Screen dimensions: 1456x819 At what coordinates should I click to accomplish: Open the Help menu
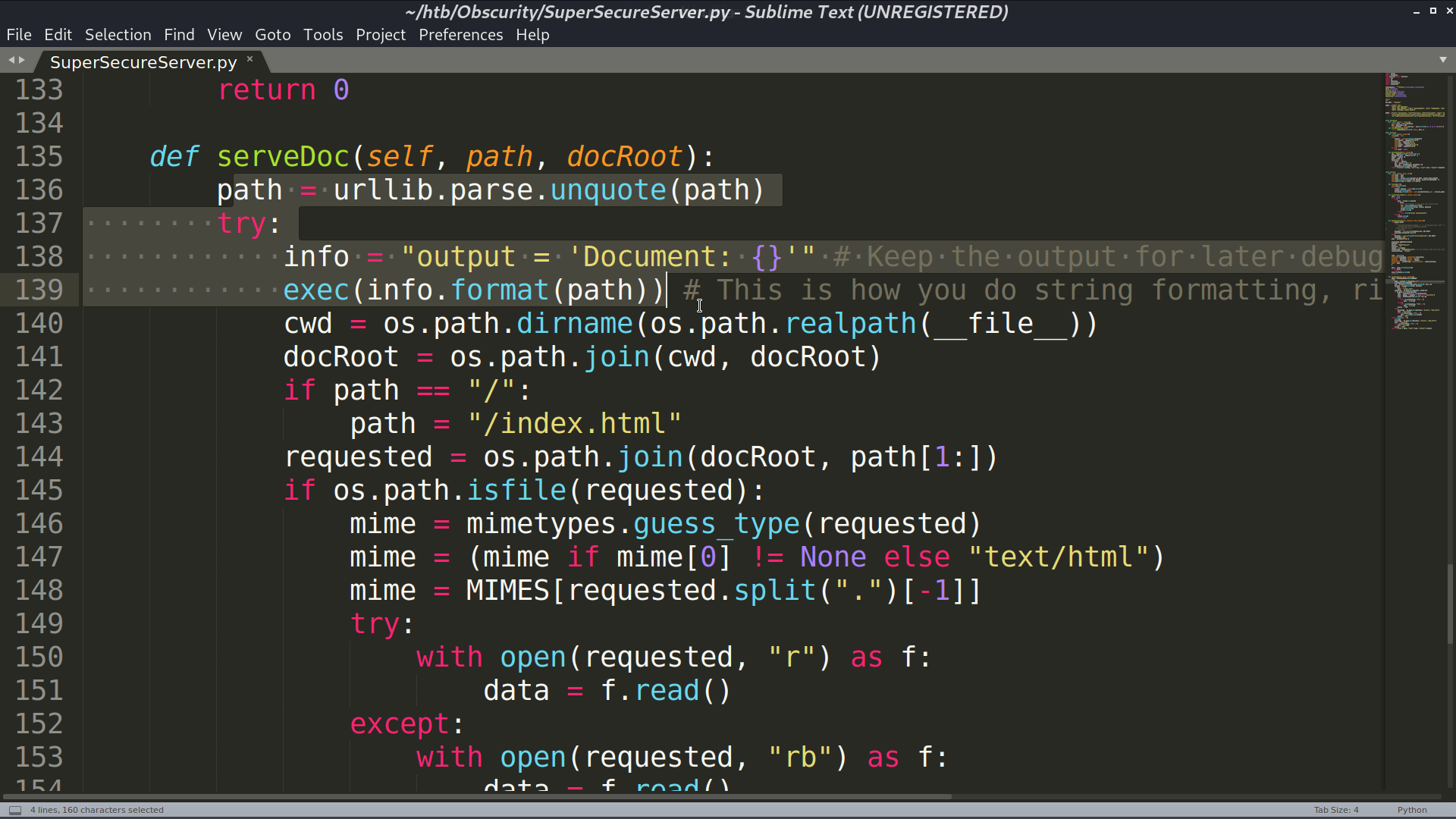pos(532,35)
